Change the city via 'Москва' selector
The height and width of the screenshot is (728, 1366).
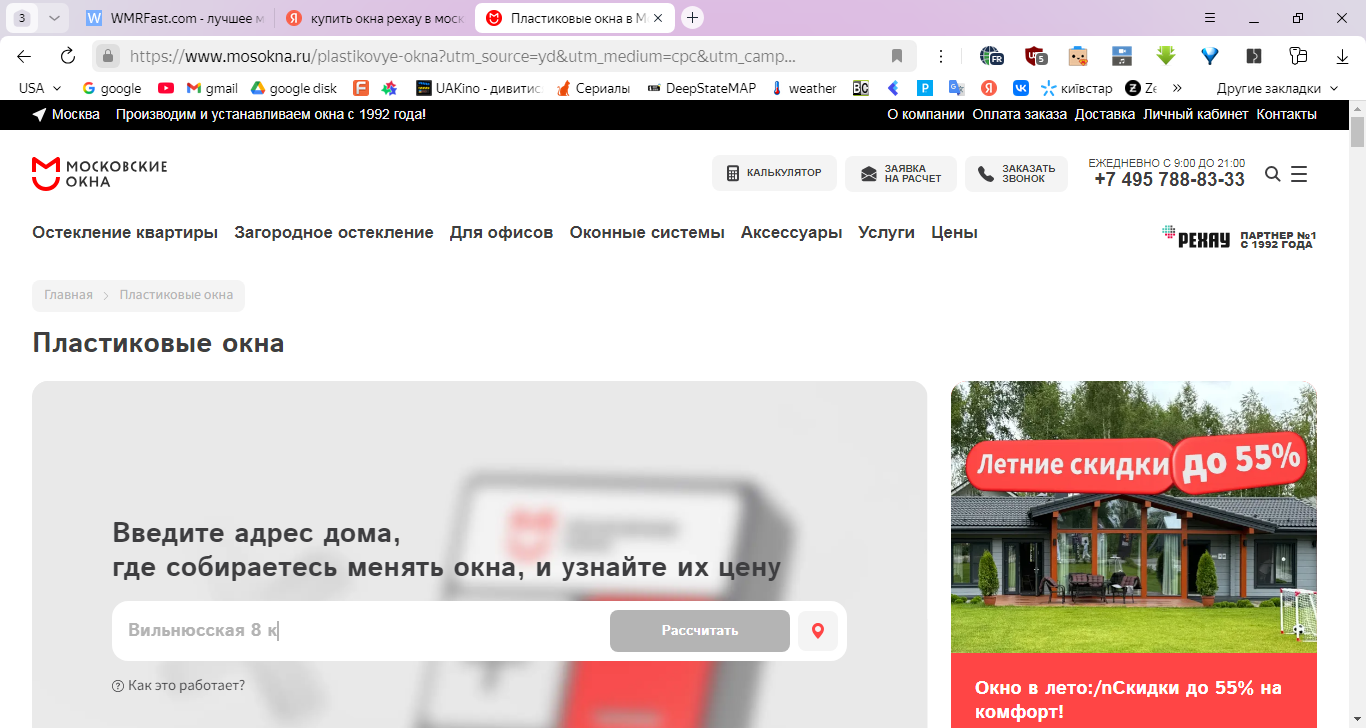pos(66,114)
